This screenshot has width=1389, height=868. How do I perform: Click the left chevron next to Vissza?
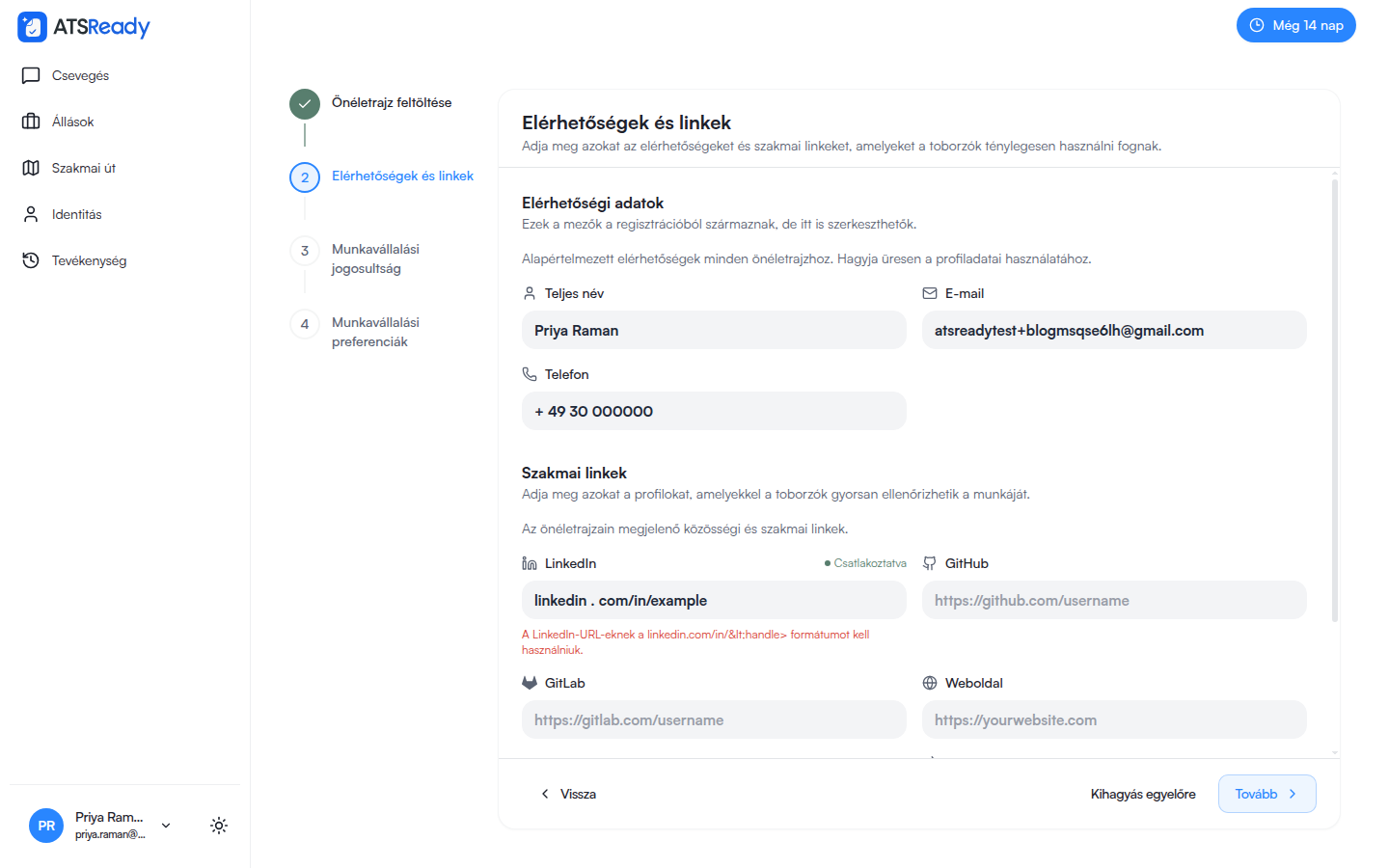click(x=545, y=794)
